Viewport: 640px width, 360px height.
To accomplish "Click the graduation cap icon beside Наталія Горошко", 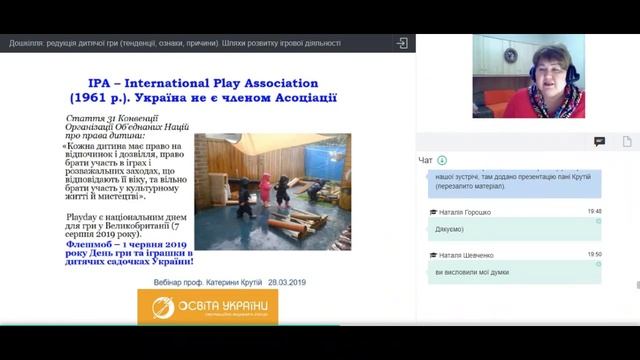I will pos(433,212).
